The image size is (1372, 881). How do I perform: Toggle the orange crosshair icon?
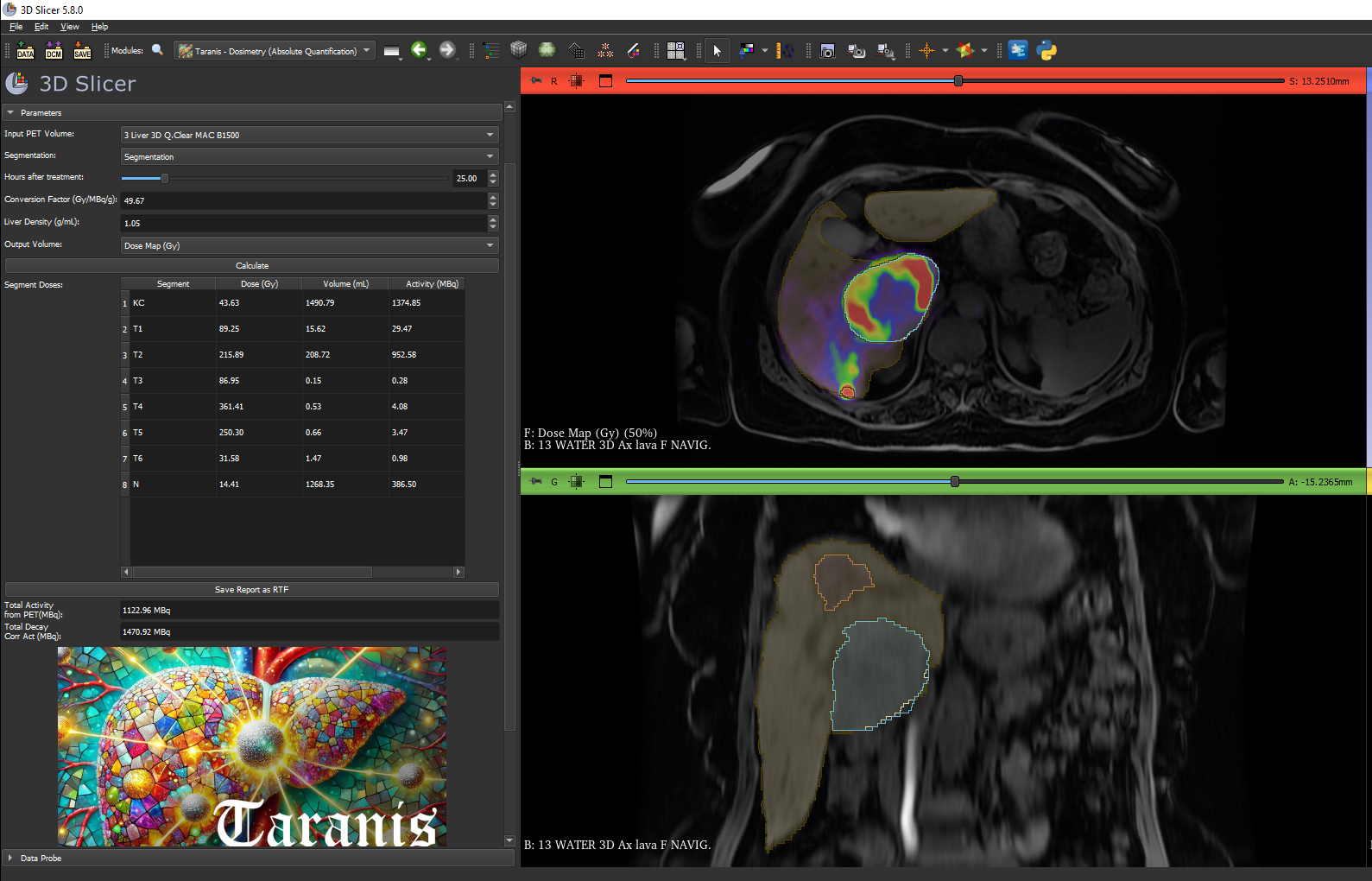pyautogui.click(x=927, y=50)
